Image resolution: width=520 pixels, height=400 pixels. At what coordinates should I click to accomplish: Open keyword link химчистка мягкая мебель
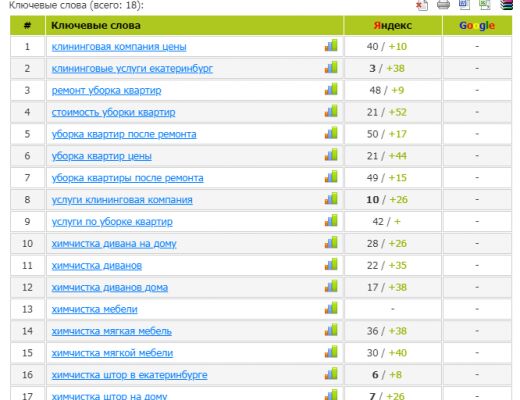[x=112, y=331]
